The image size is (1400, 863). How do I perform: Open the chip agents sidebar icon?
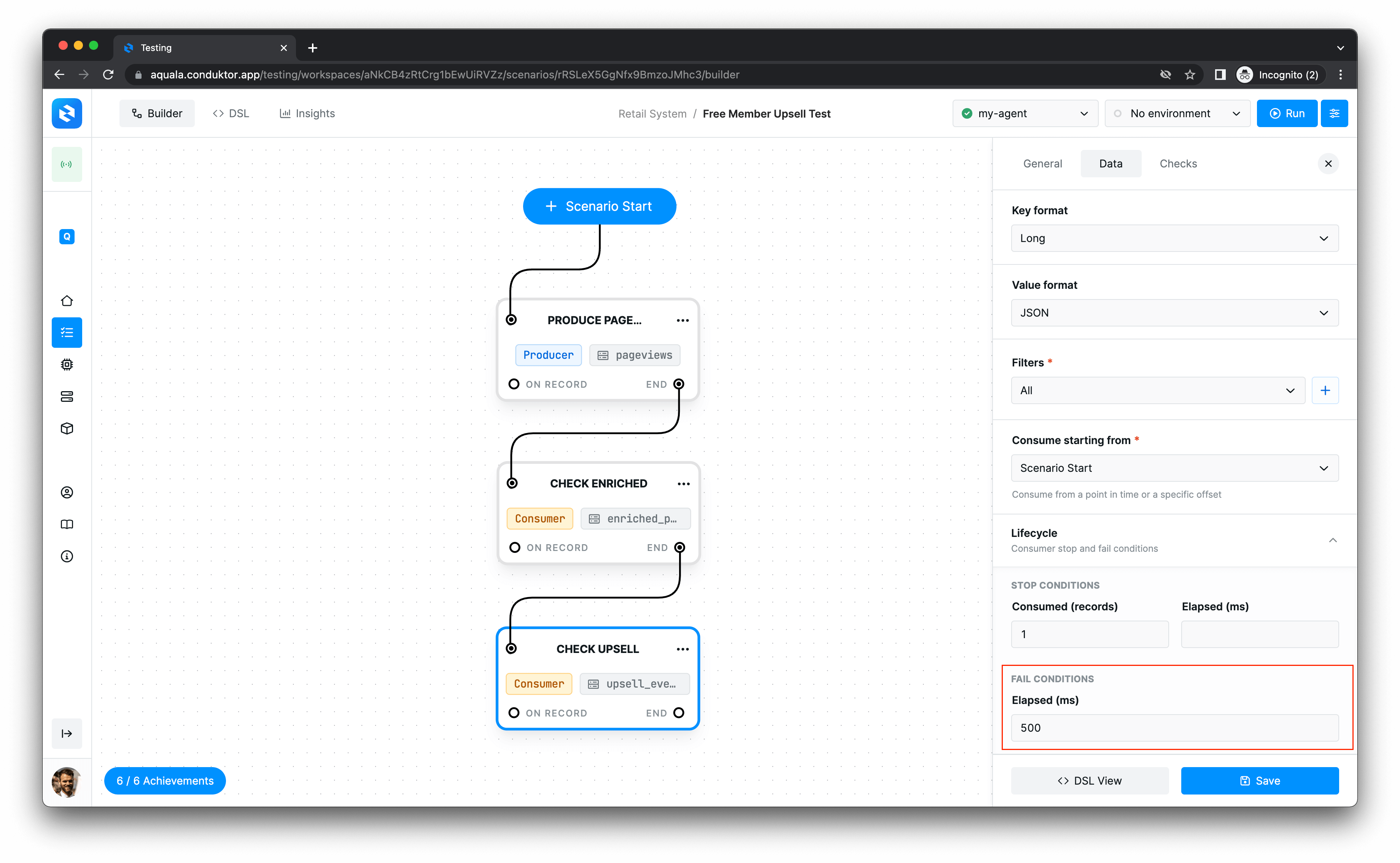coord(67,364)
